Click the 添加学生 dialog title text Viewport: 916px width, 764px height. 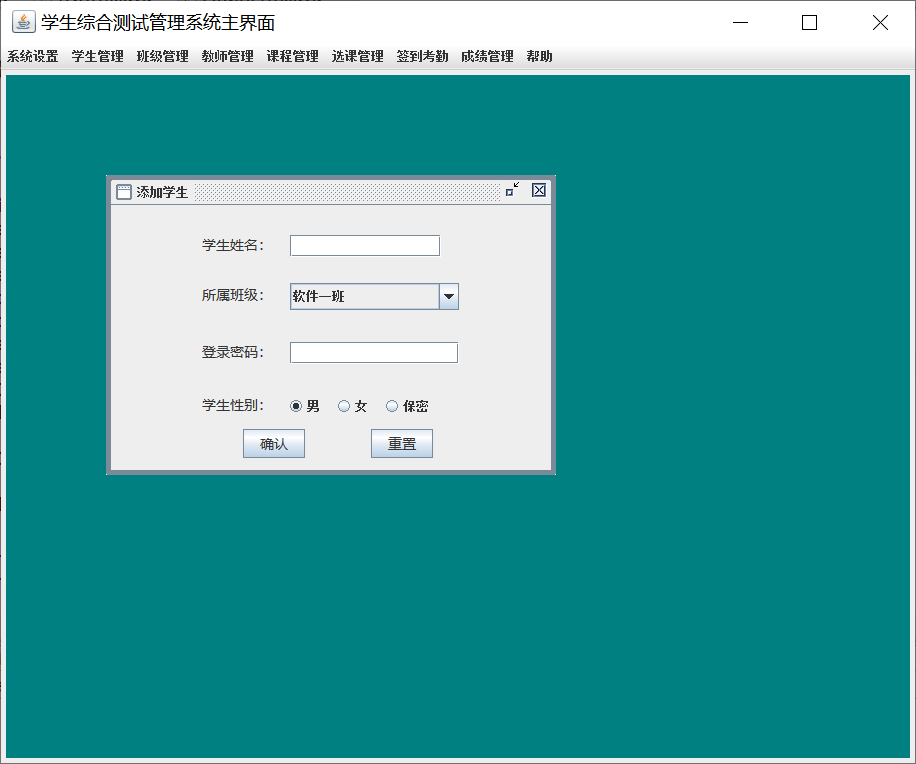[162, 192]
